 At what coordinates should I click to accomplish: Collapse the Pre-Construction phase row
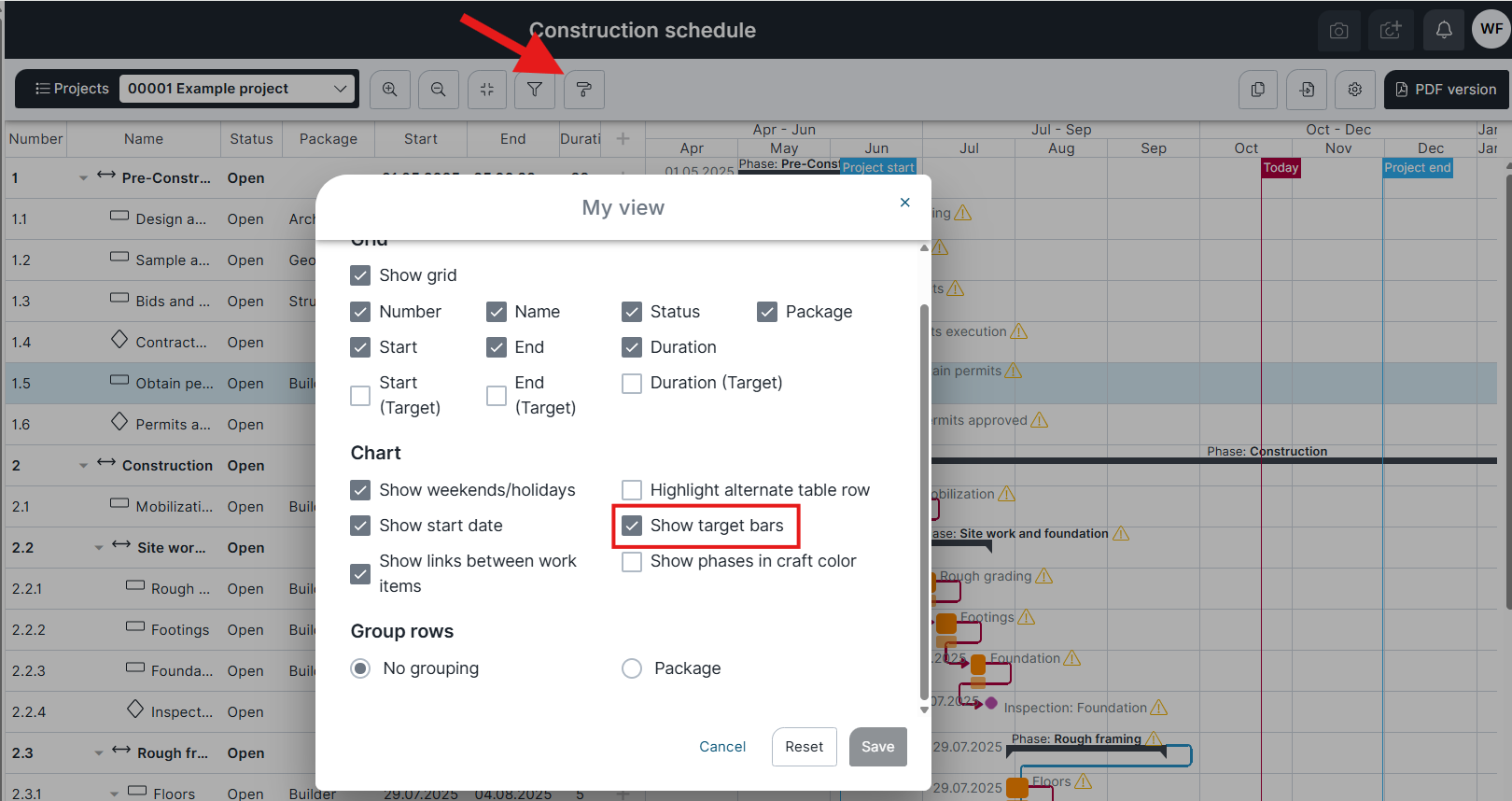tap(84, 178)
